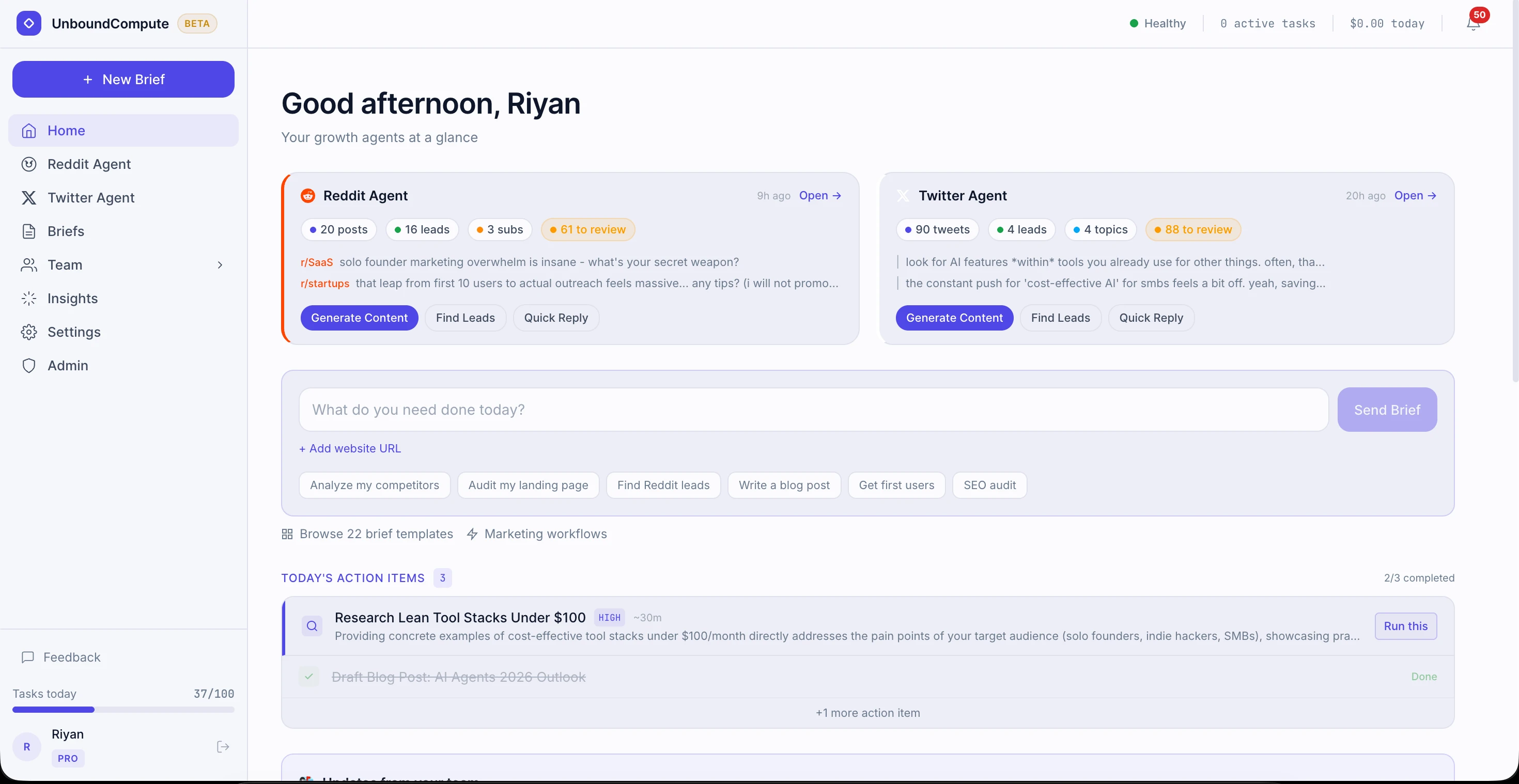Screen dimensions: 1519x784
Task: Click Open link on Twitter Agent card
Action: point(1415,196)
